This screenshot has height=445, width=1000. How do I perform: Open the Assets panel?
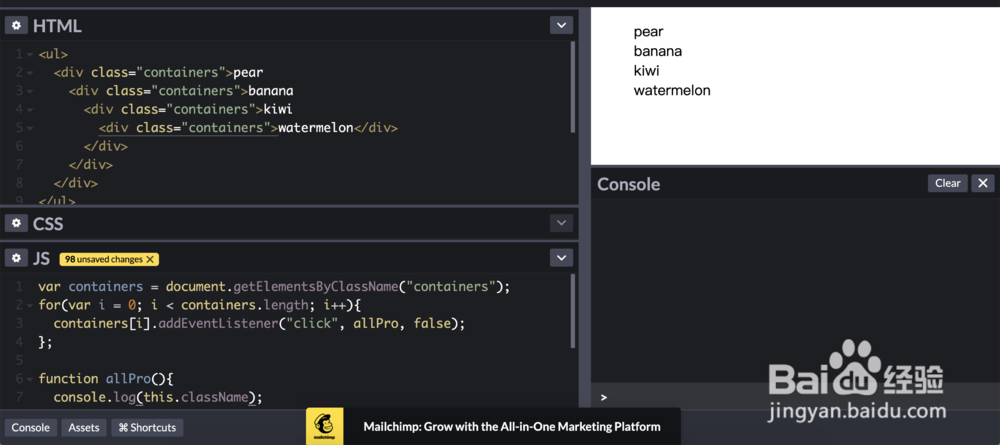(84, 427)
